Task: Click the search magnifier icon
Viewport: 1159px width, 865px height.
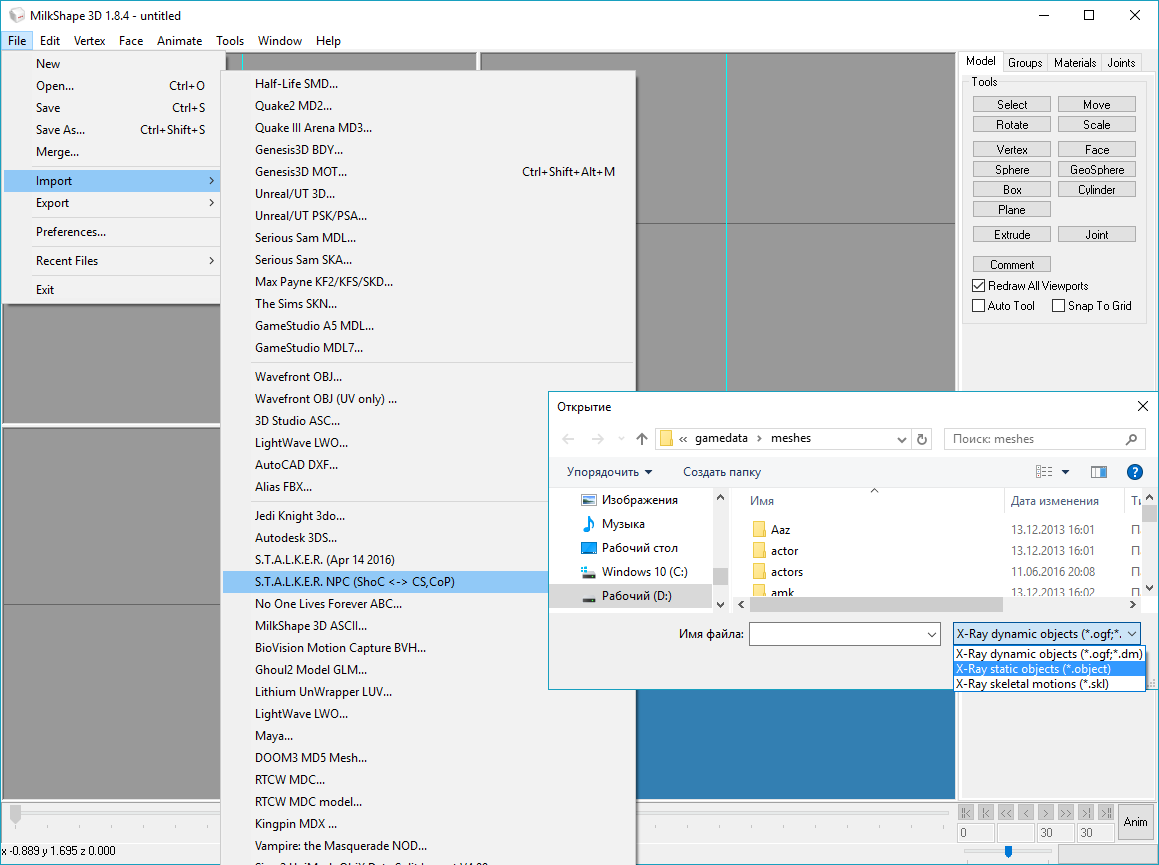Action: point(1131,439)
